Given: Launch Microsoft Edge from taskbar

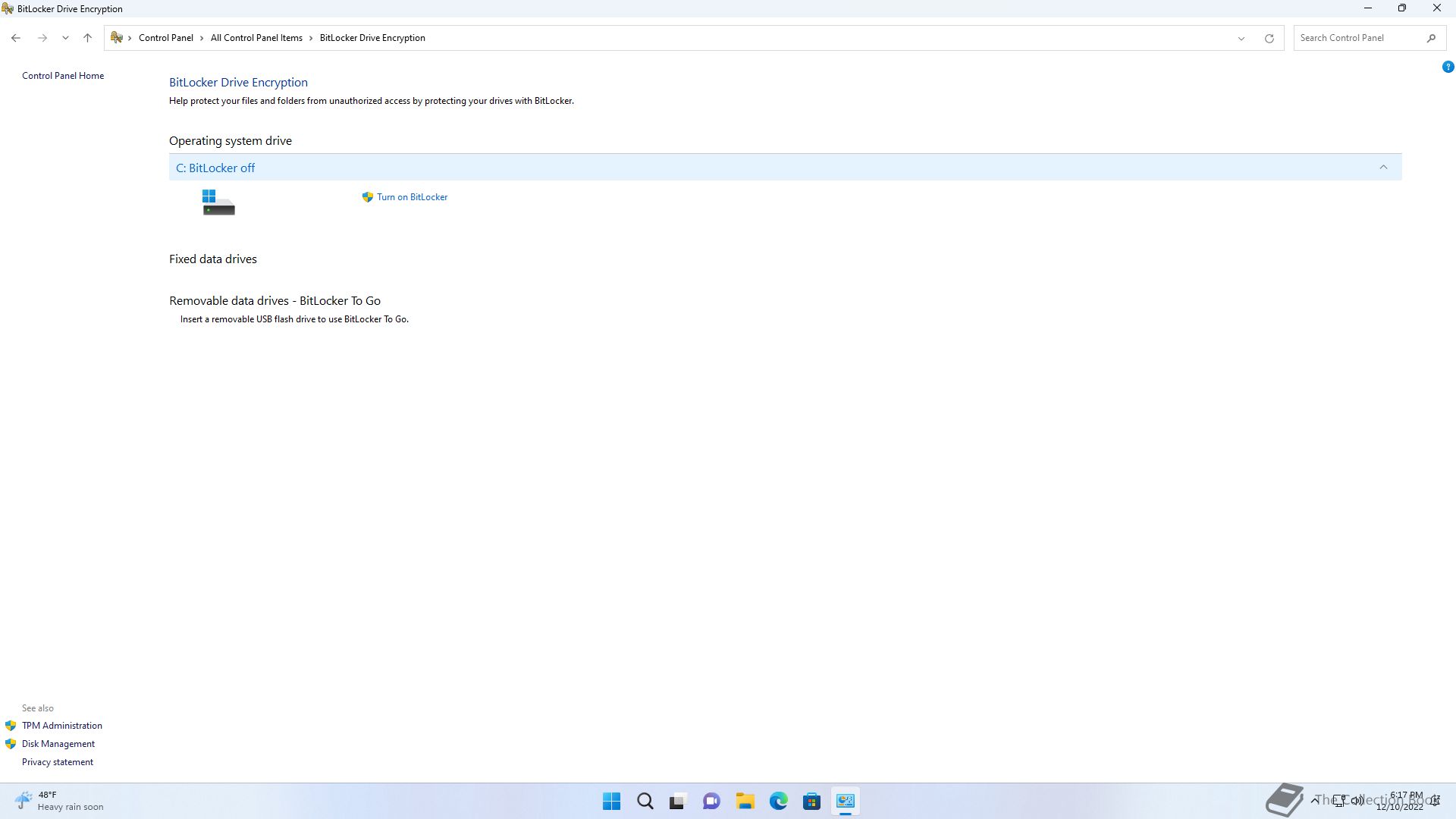Looking at the screenshot, I should click(779, 802).
